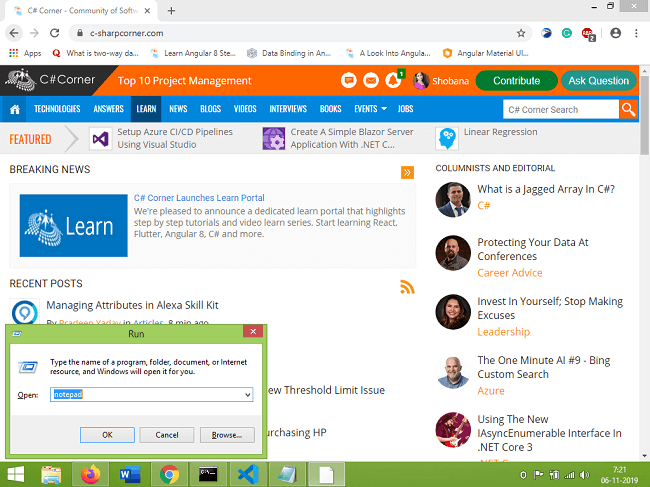Open the Answers menu item
This screenshot has width=650, height=487.
click(108, 109)
